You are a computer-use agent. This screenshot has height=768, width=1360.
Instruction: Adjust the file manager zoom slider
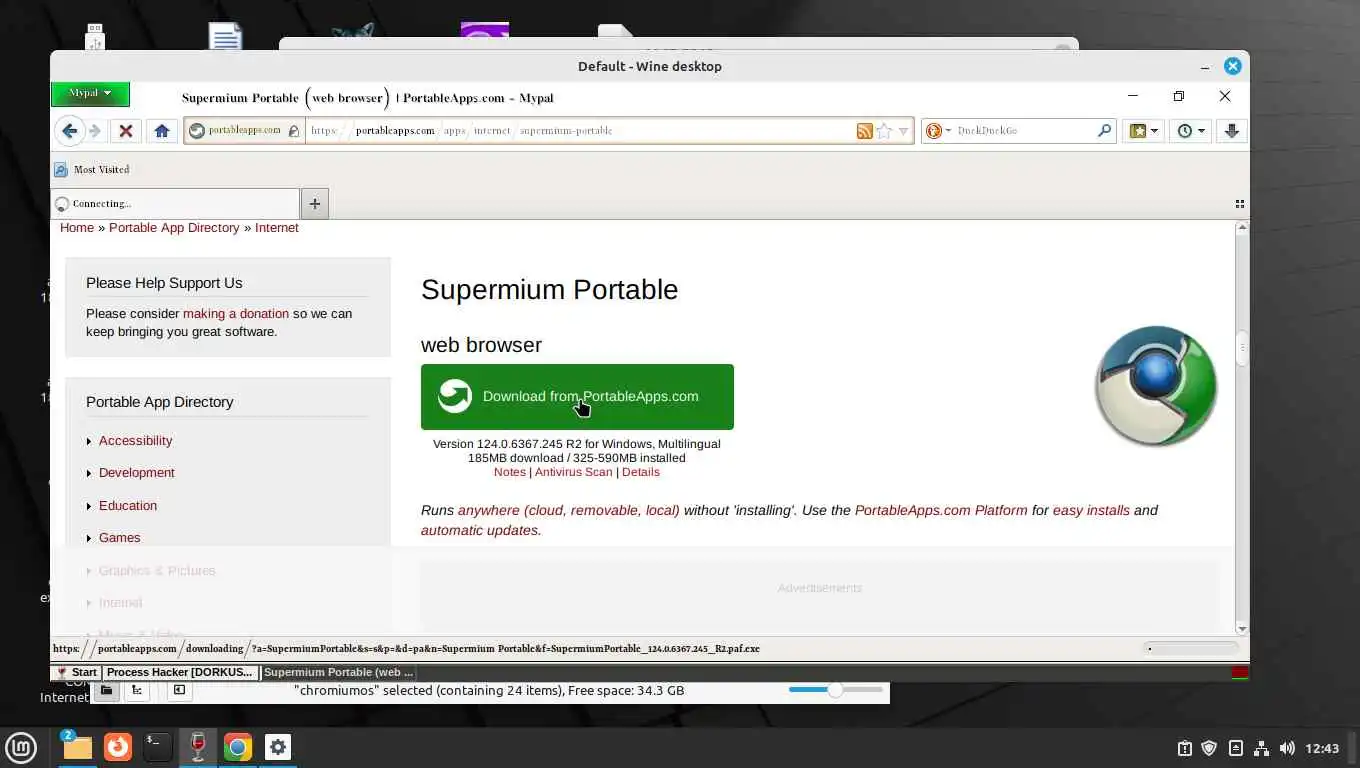tap(835, 690)
